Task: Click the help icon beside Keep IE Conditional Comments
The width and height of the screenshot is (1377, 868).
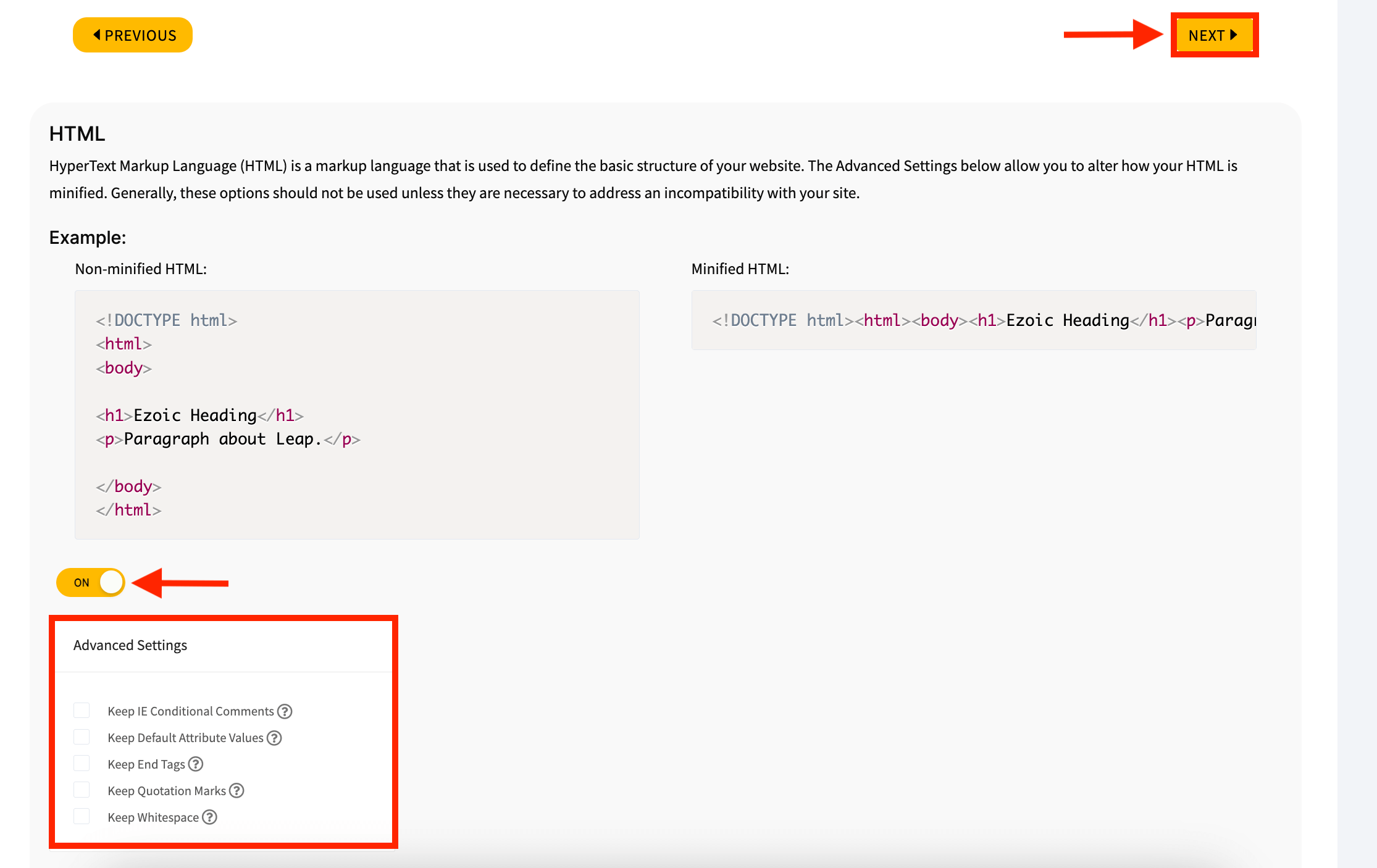Action: (285, 711)
